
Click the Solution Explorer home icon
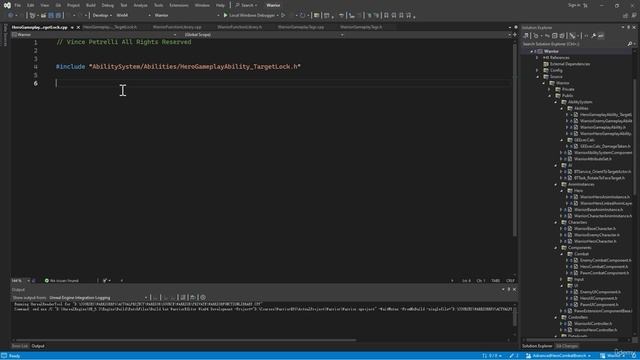[526, 36]
